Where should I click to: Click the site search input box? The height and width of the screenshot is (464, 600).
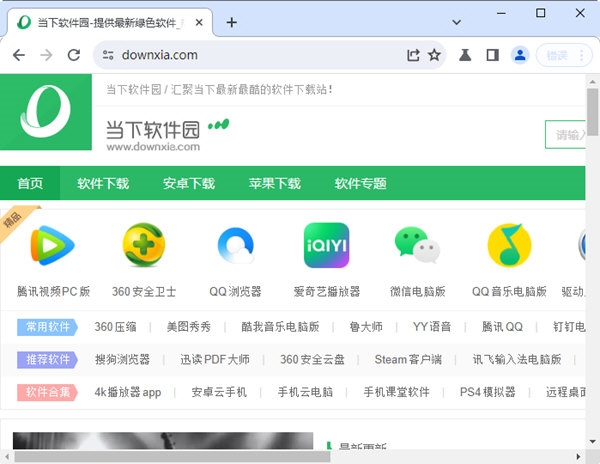pos(565,134)
